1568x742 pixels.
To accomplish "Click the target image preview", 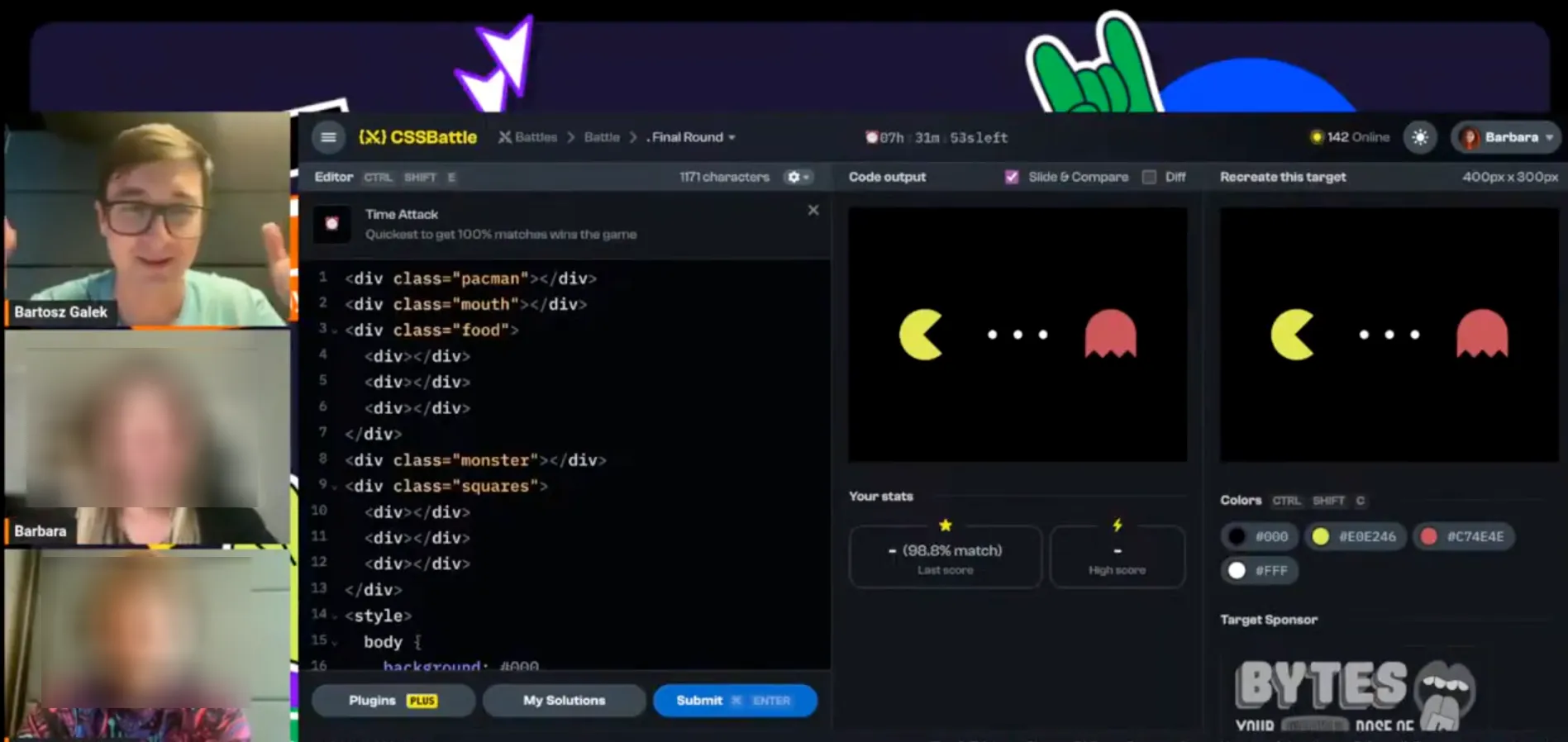I will (x=1389, y=334).
